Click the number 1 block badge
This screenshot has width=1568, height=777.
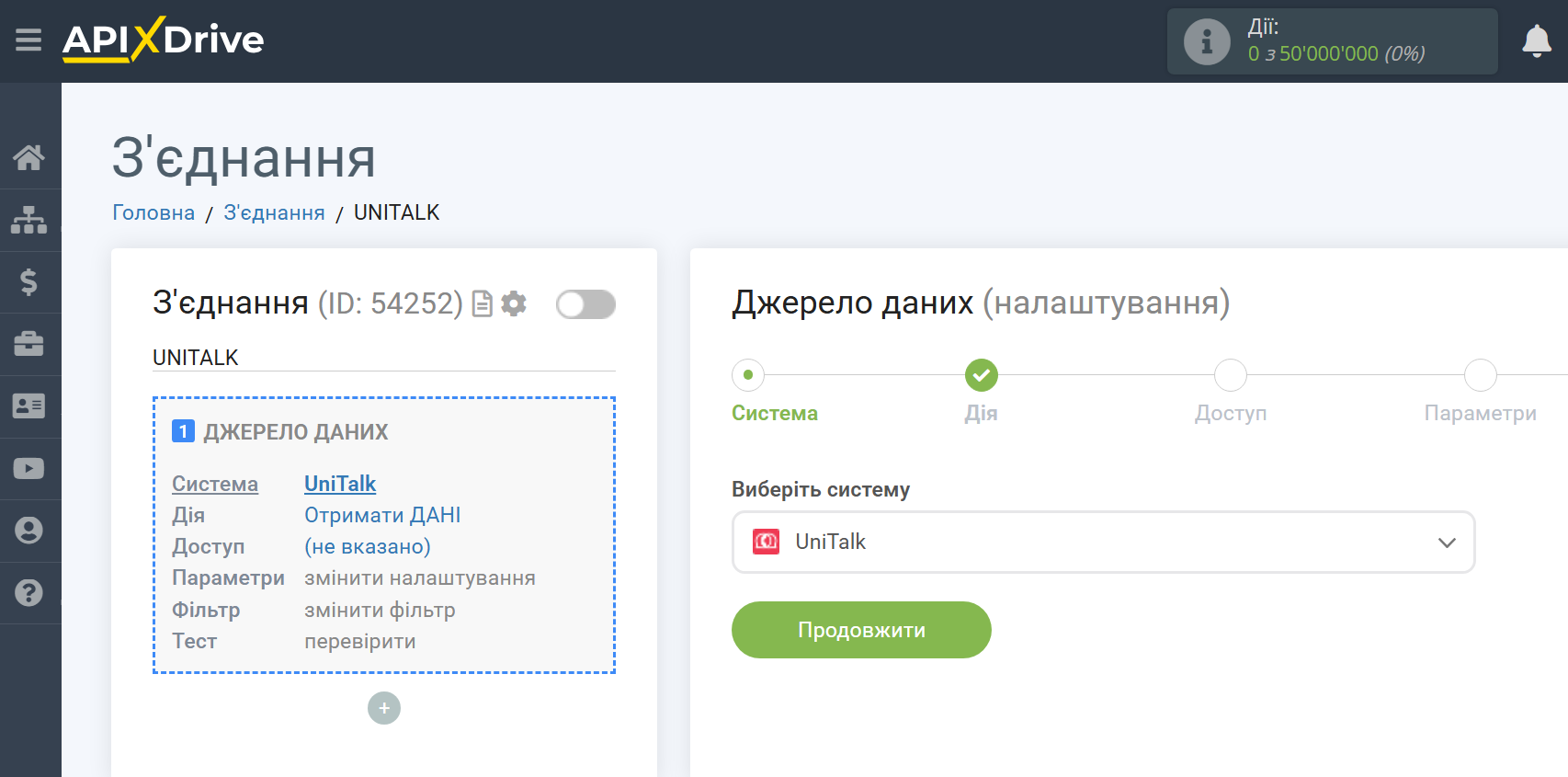(183, 431)
